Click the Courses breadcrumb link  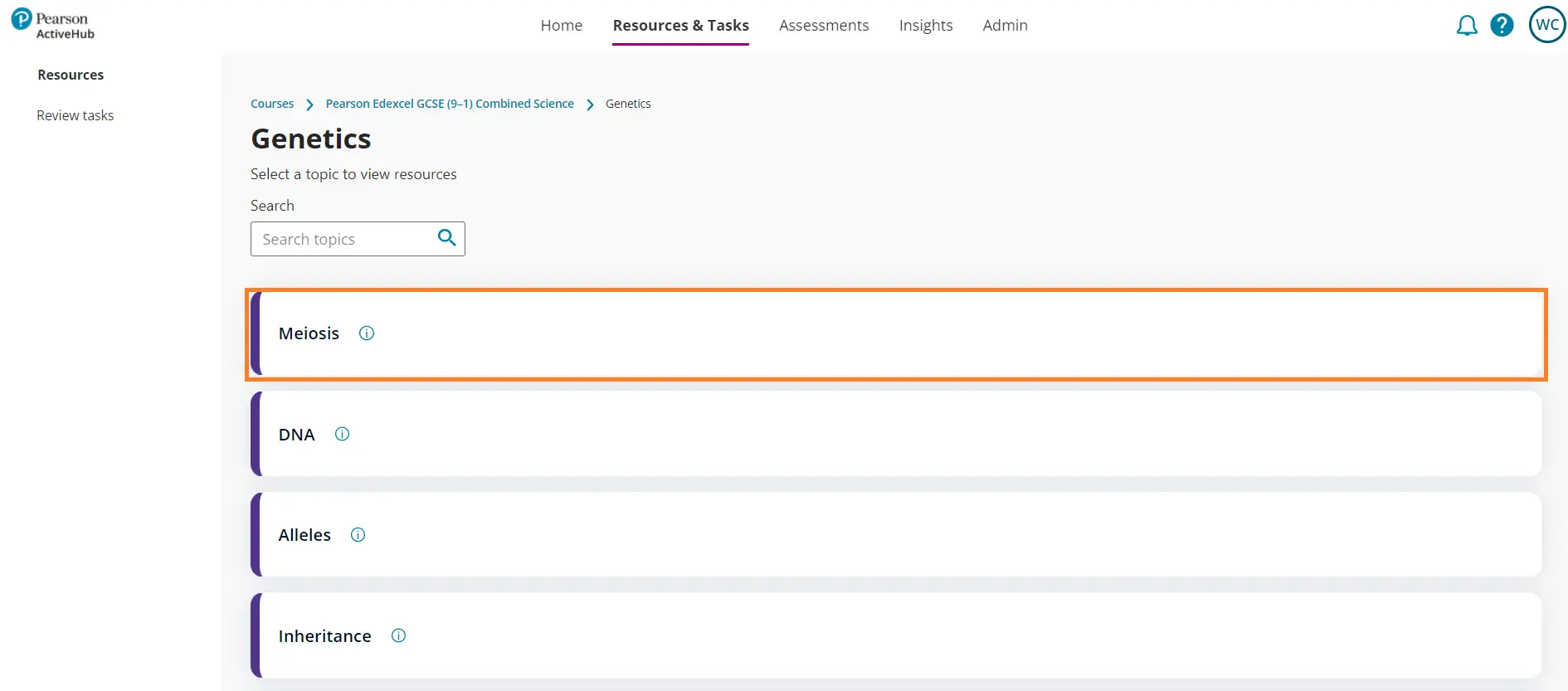point(272,104)
